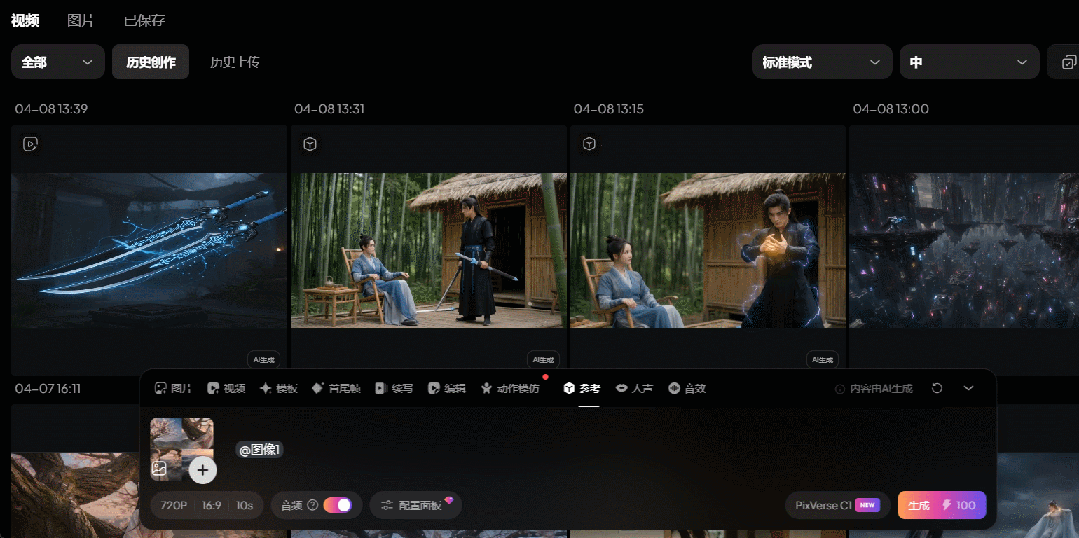The height and width of the screenshot is (538, 1079).
Task: Select the 音效 sound effect mode
Action: pos(687,389)
